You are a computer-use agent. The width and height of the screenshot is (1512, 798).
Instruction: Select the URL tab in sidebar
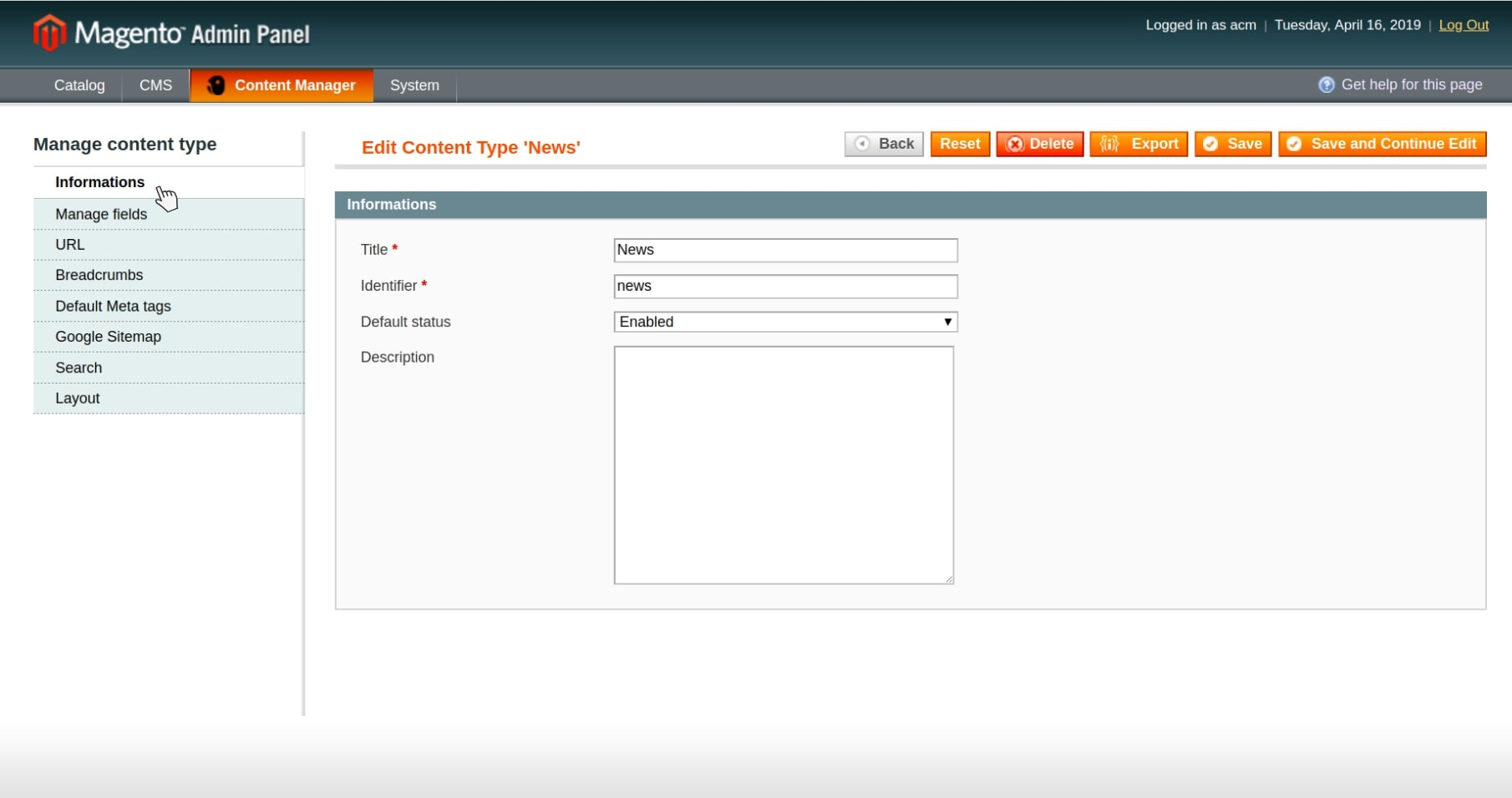pyautogui.click(x=70, y=245)
